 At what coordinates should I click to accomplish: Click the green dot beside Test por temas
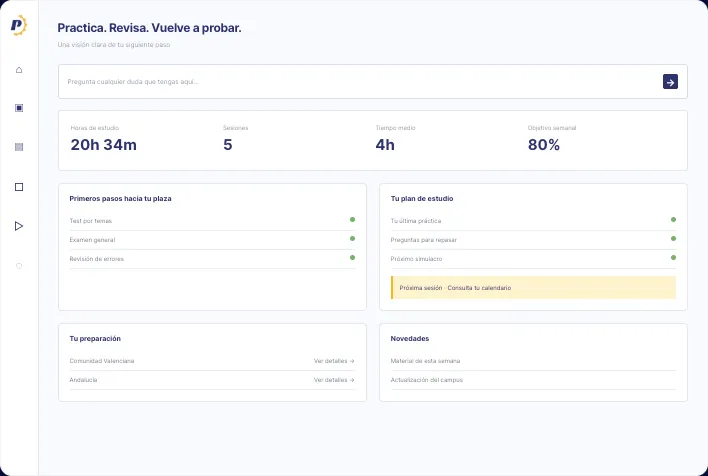coord(352,219)
